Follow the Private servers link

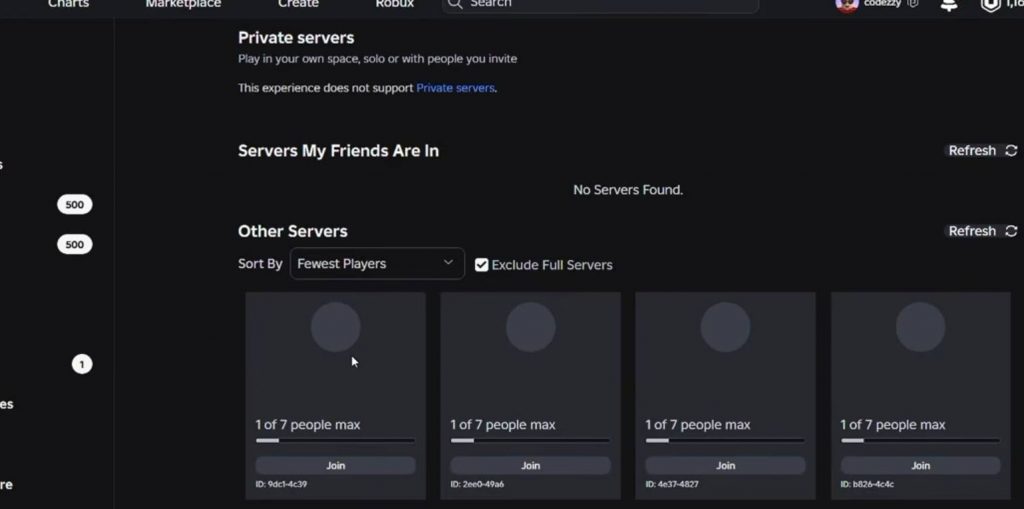pyautogui.click(x=455, y=88)
